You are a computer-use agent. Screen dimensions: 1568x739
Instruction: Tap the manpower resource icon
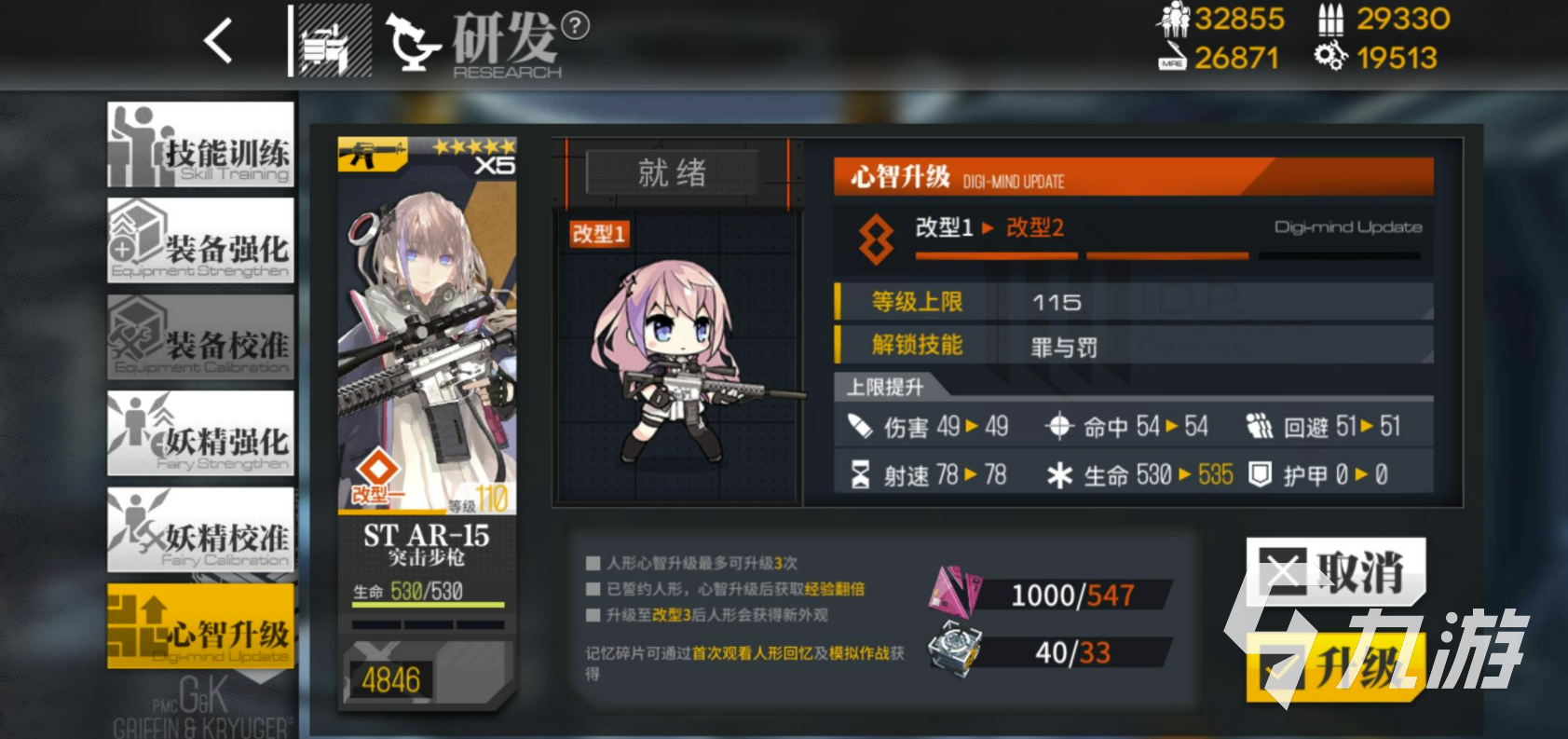(1173, 19)
